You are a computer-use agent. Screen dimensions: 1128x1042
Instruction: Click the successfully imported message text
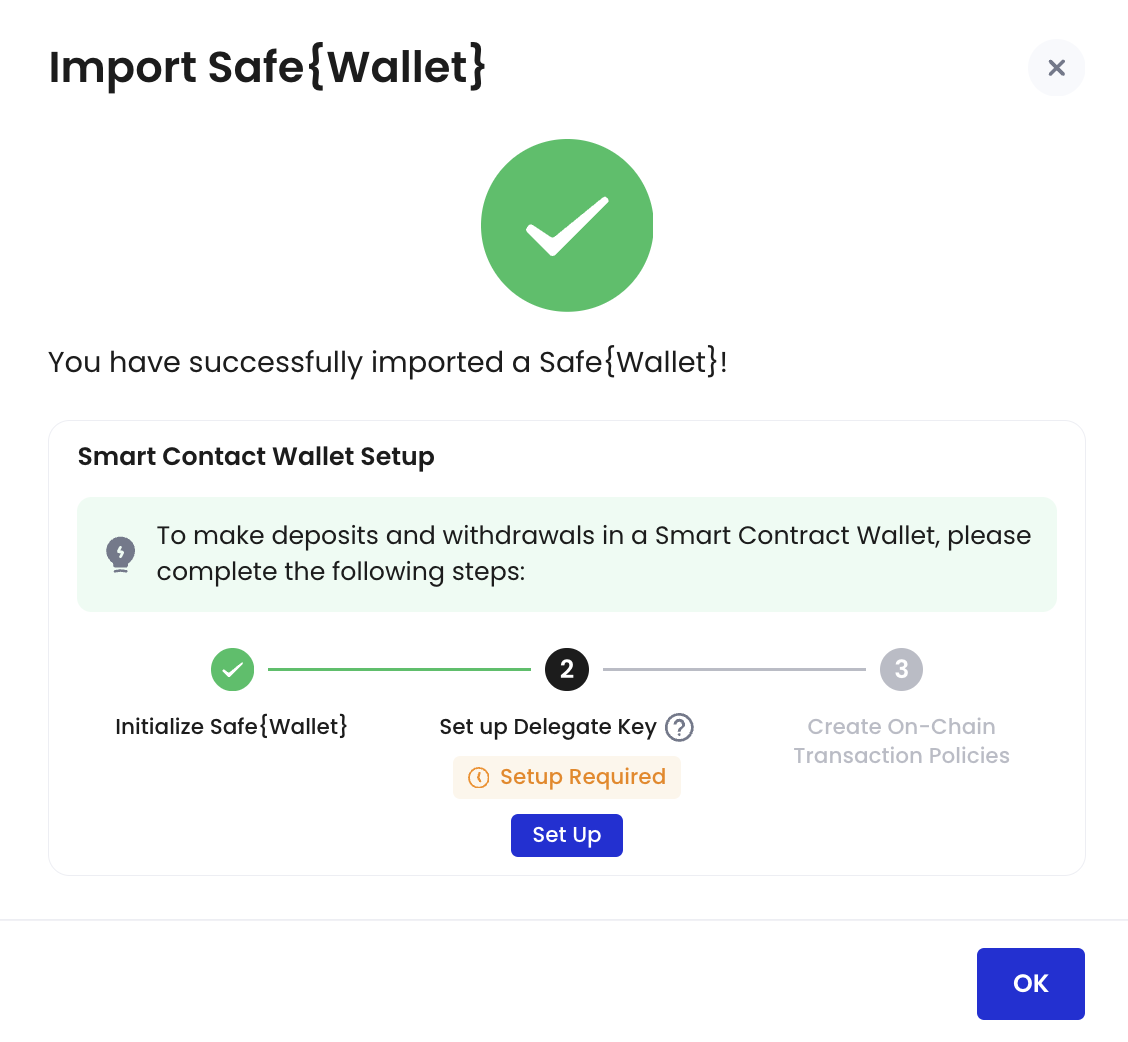pyautogui.click(x=388, y=362)
